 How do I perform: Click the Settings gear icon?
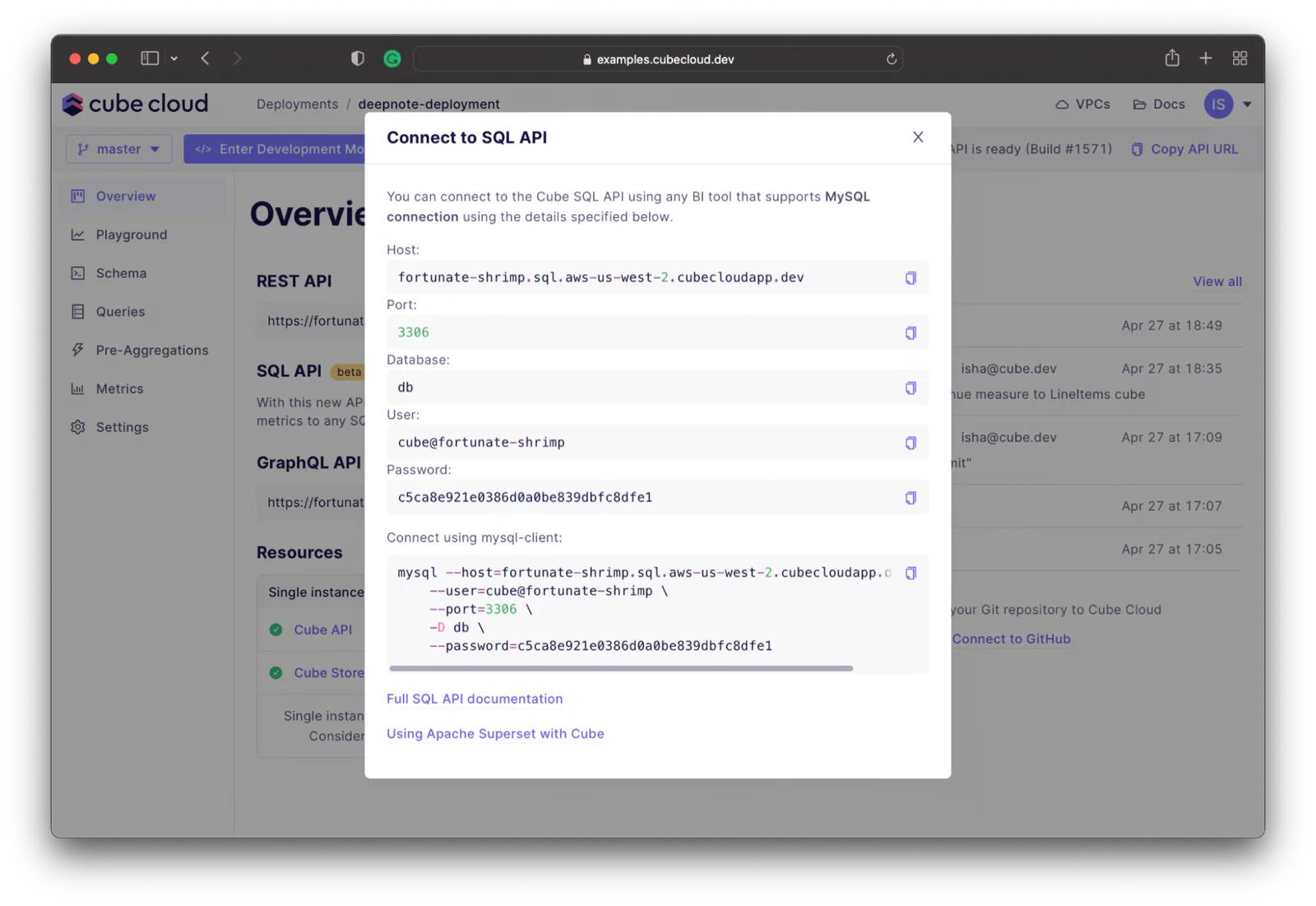click(x=78, y=427)
